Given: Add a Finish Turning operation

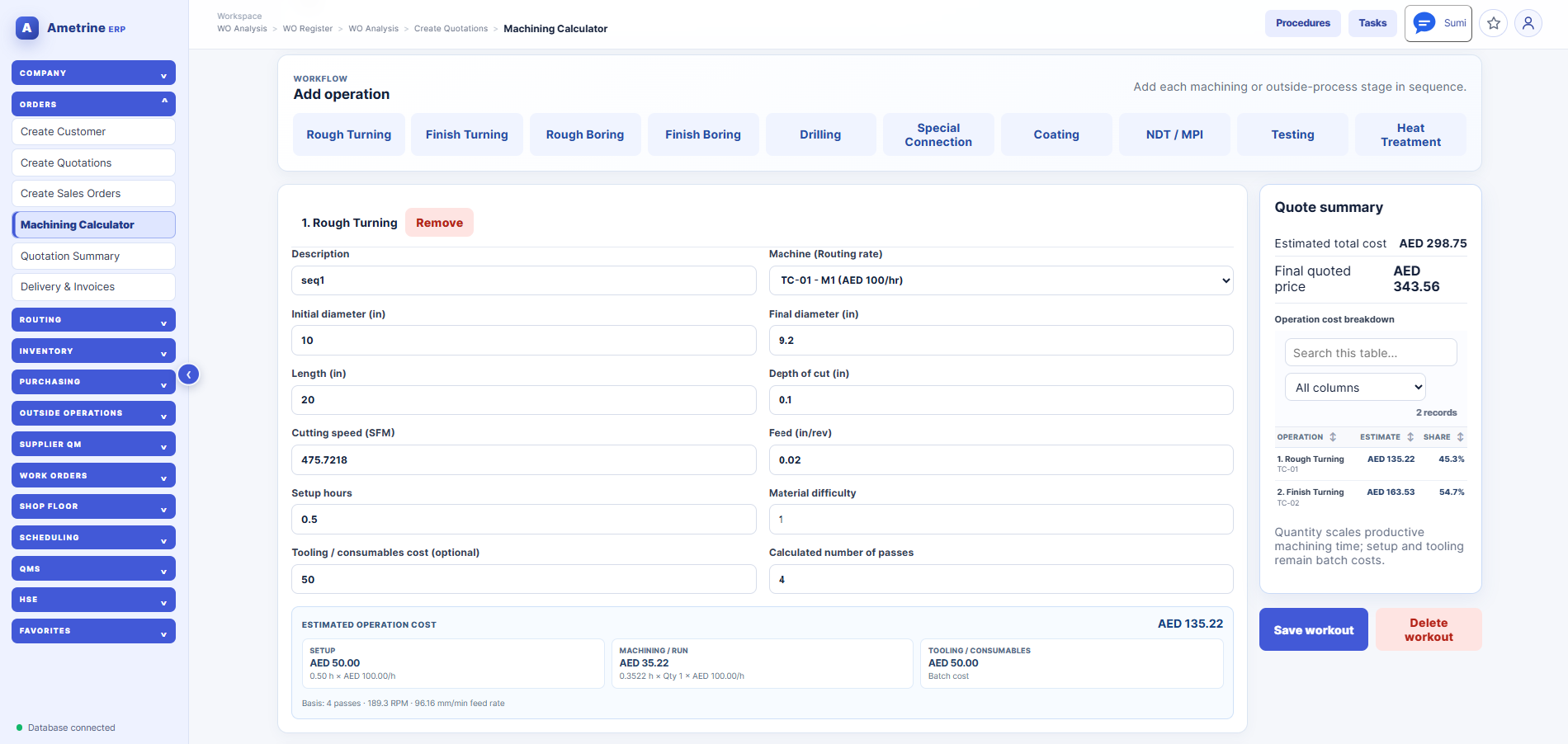Looking at the screenshot, I should 467,134.
